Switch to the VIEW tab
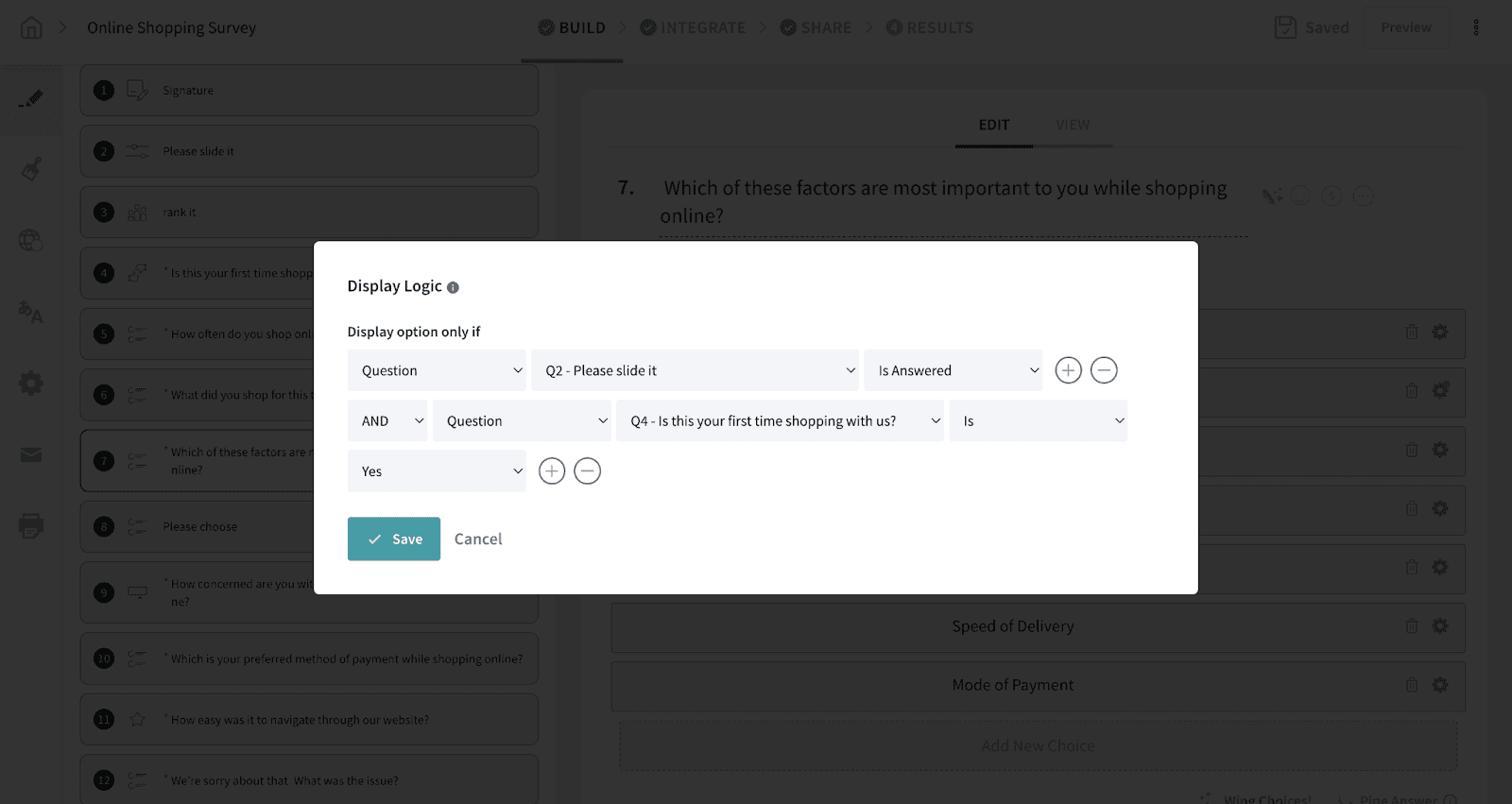1512x804 pixels. click(1073, 125)
